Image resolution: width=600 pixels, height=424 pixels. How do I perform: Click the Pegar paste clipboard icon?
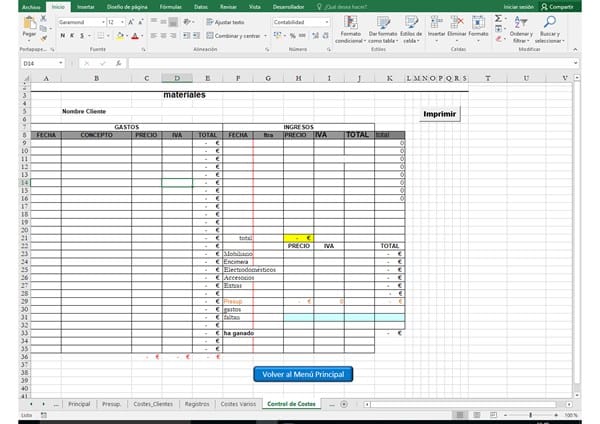click(29, 23)
